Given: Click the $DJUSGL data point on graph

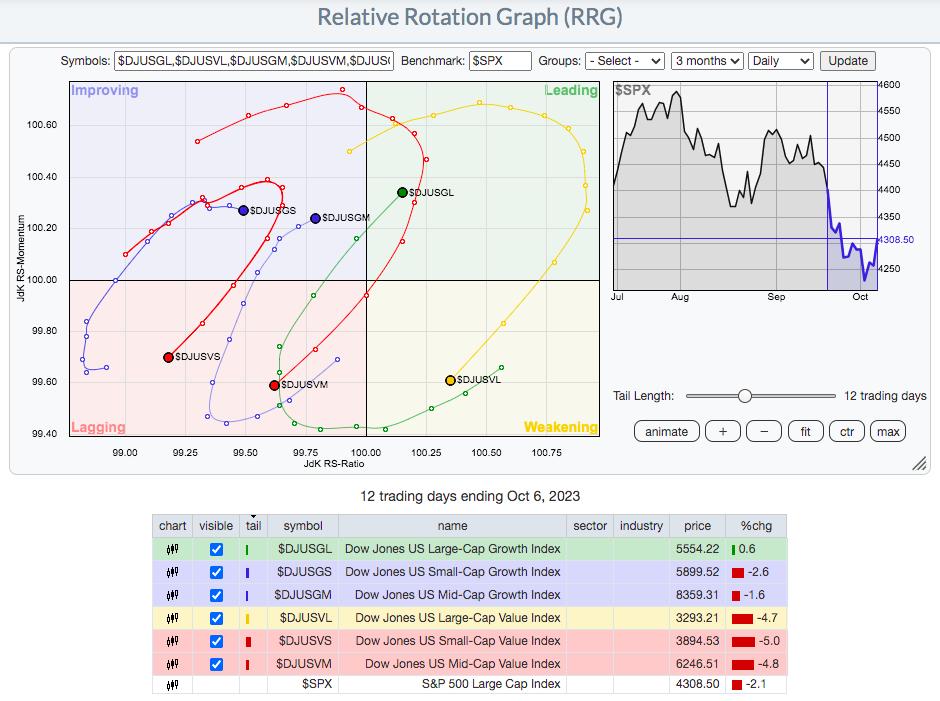Looking at the screenshot, I should click(x=402, y=192).
